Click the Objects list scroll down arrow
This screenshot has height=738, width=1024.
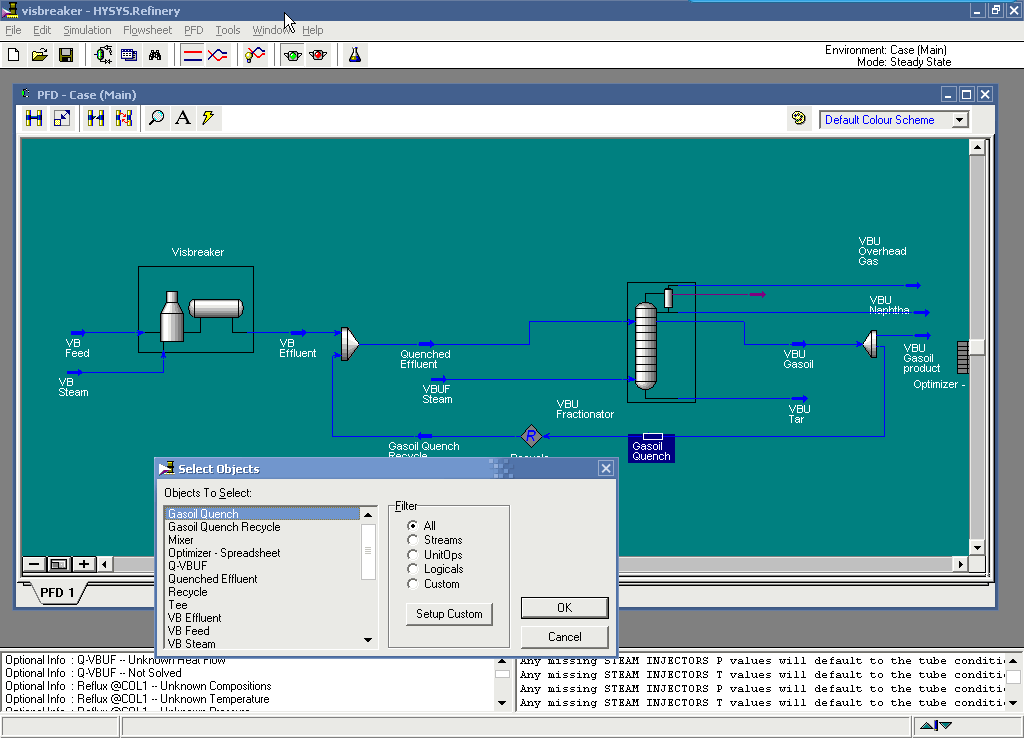pyautogui.click(x=368, y=640)
